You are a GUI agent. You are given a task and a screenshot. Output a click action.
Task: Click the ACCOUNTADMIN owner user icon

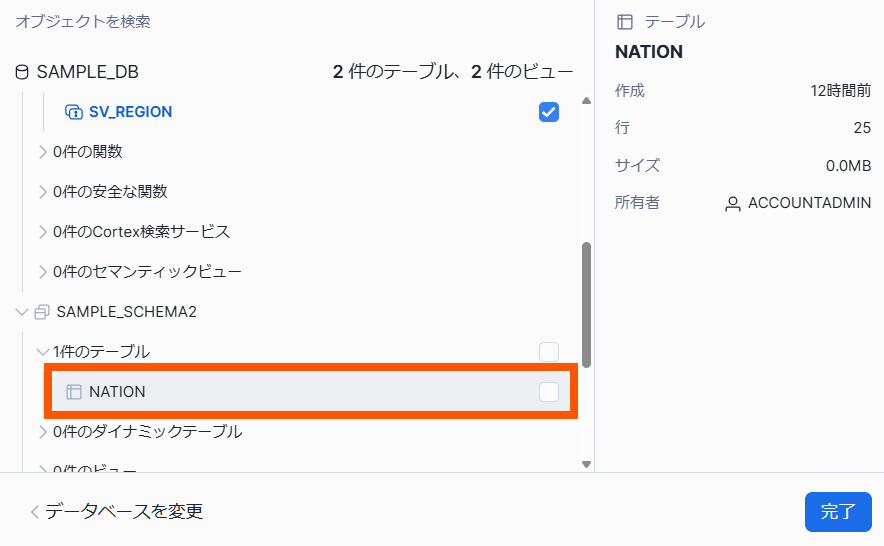point(732,203)
